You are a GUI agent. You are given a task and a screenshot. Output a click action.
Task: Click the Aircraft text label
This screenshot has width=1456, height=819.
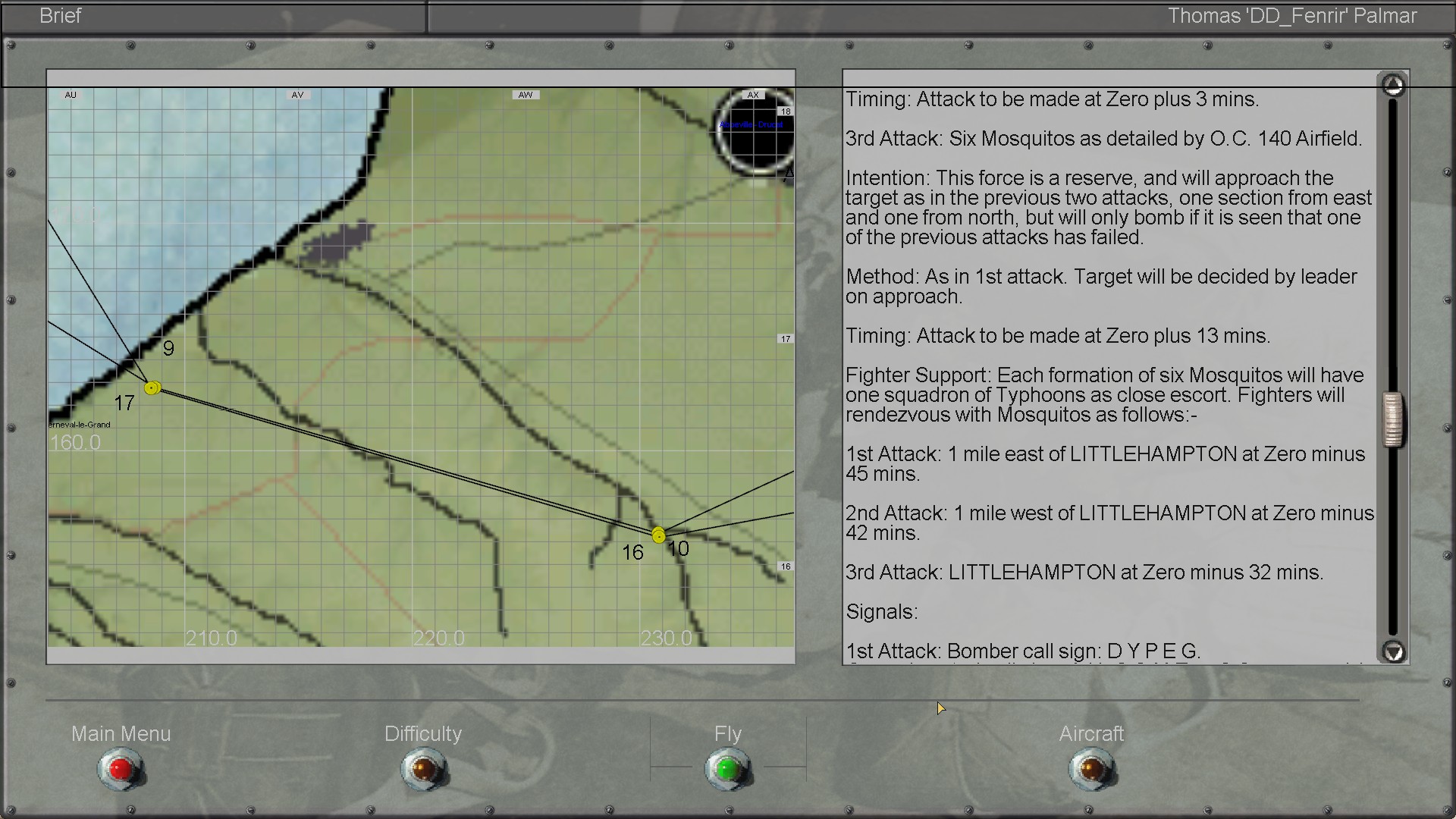click(1090, 733)
